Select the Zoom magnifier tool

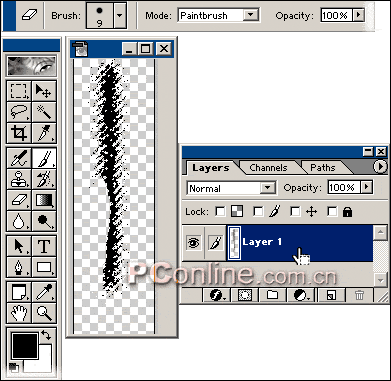click(44, 312)
